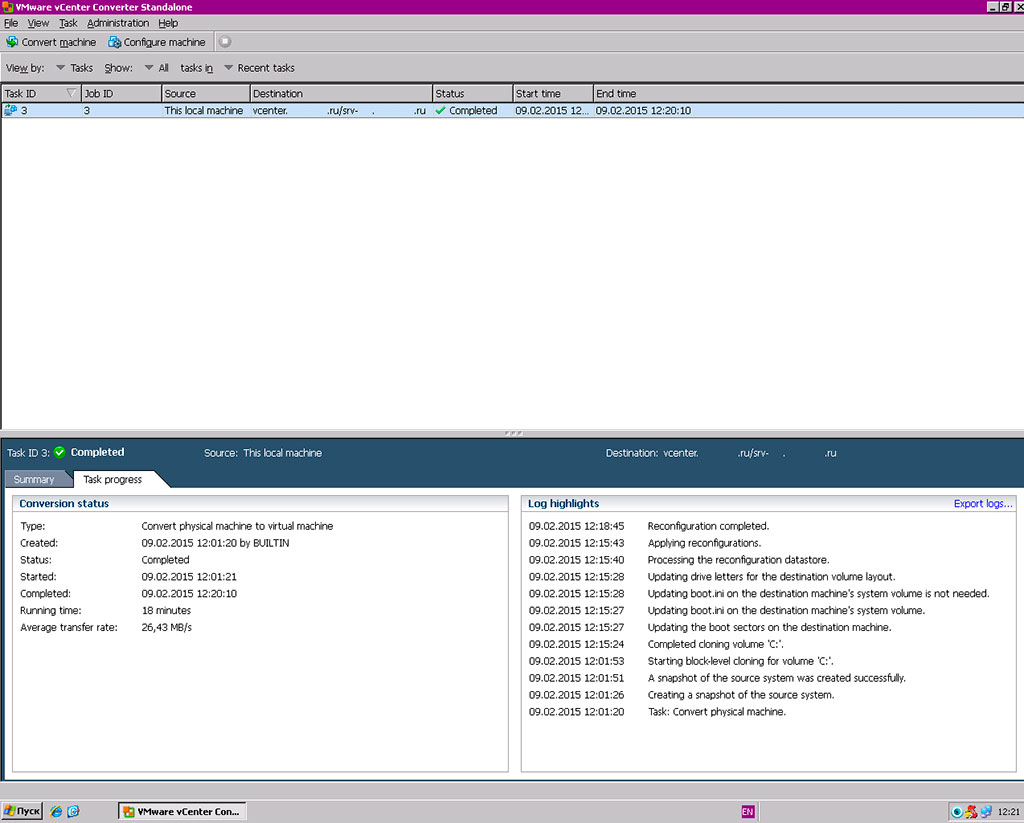1024x823 pixels.
Task: Sort by Status column header
Action: coord(473,93)
